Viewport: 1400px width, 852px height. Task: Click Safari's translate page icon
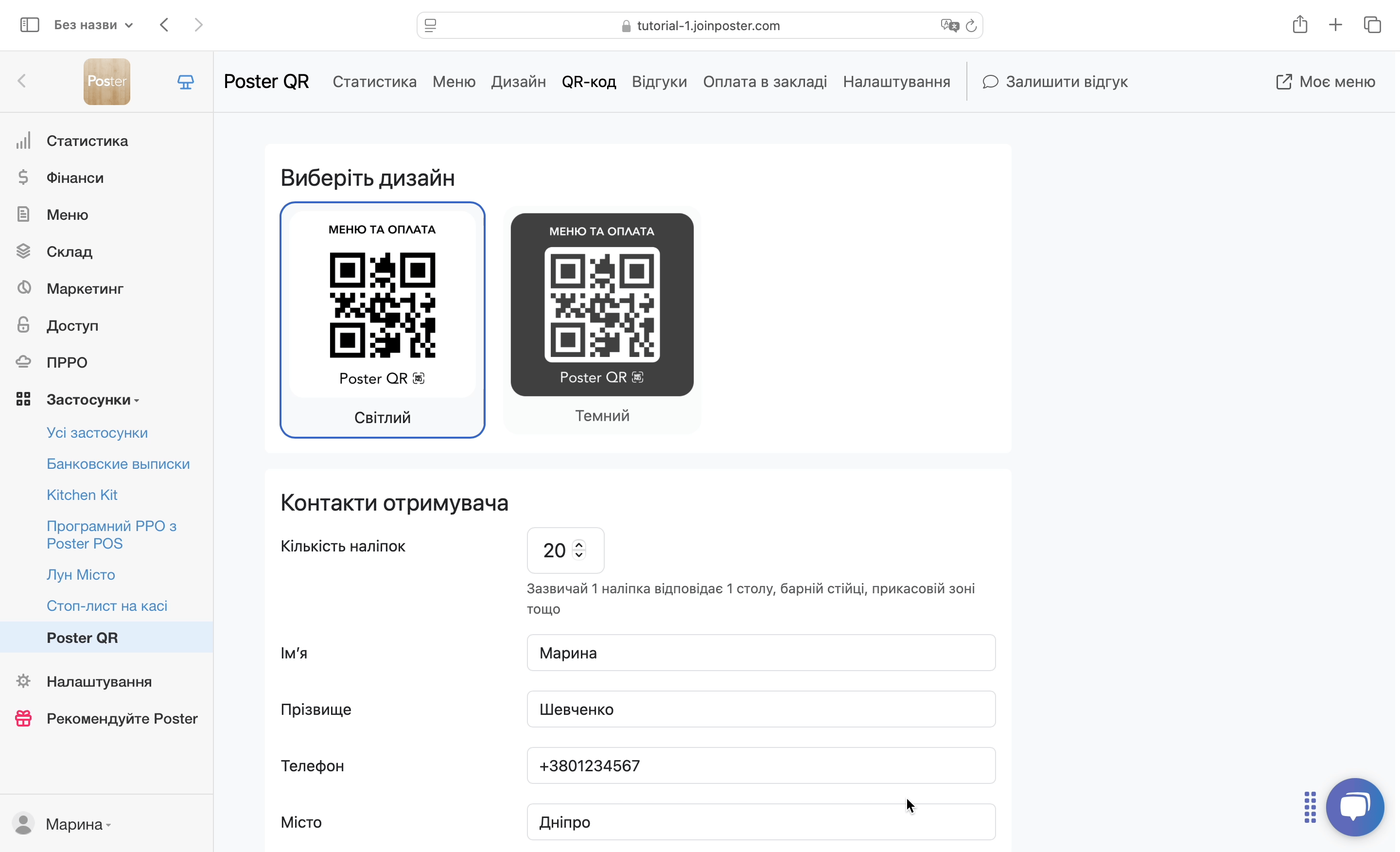[949, 26]
